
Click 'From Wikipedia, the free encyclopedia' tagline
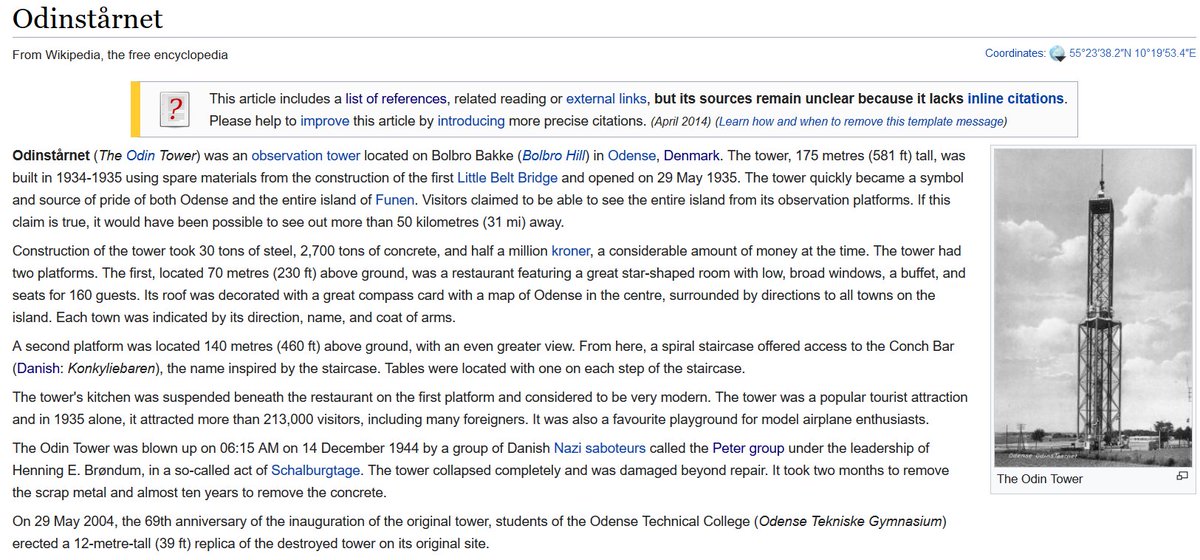point(120,55)
